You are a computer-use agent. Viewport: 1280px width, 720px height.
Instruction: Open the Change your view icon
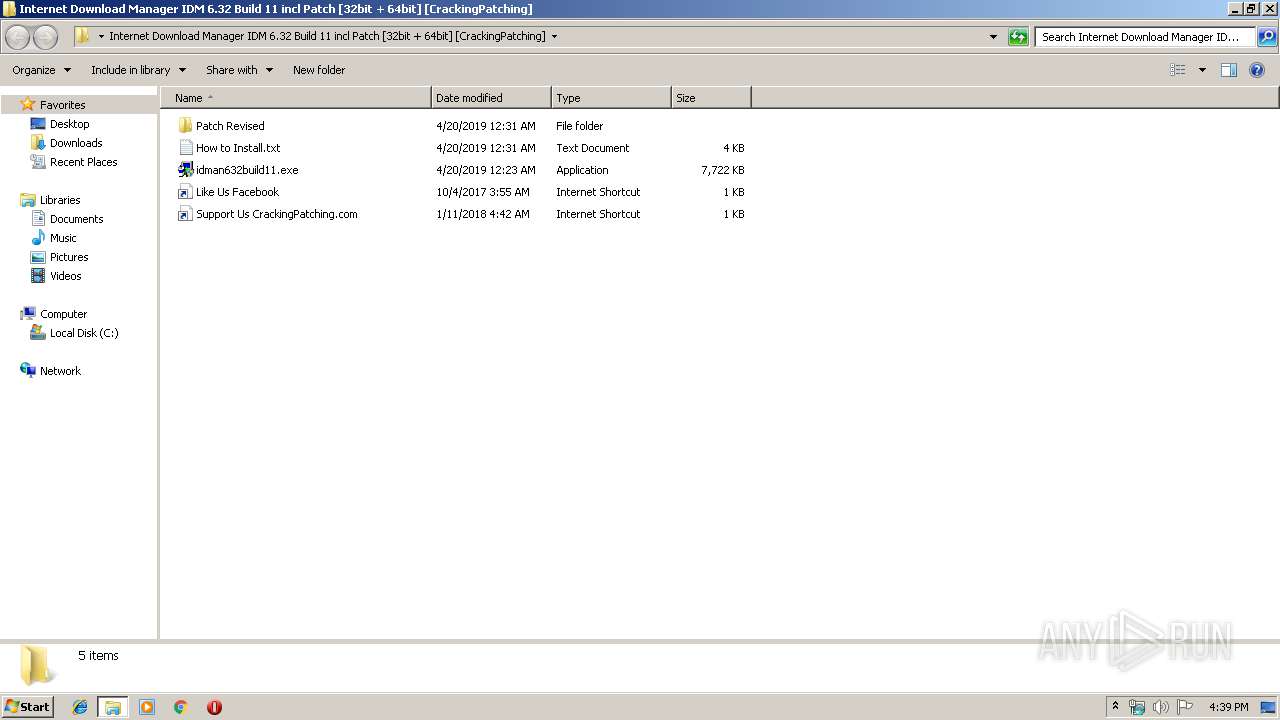1178,70
